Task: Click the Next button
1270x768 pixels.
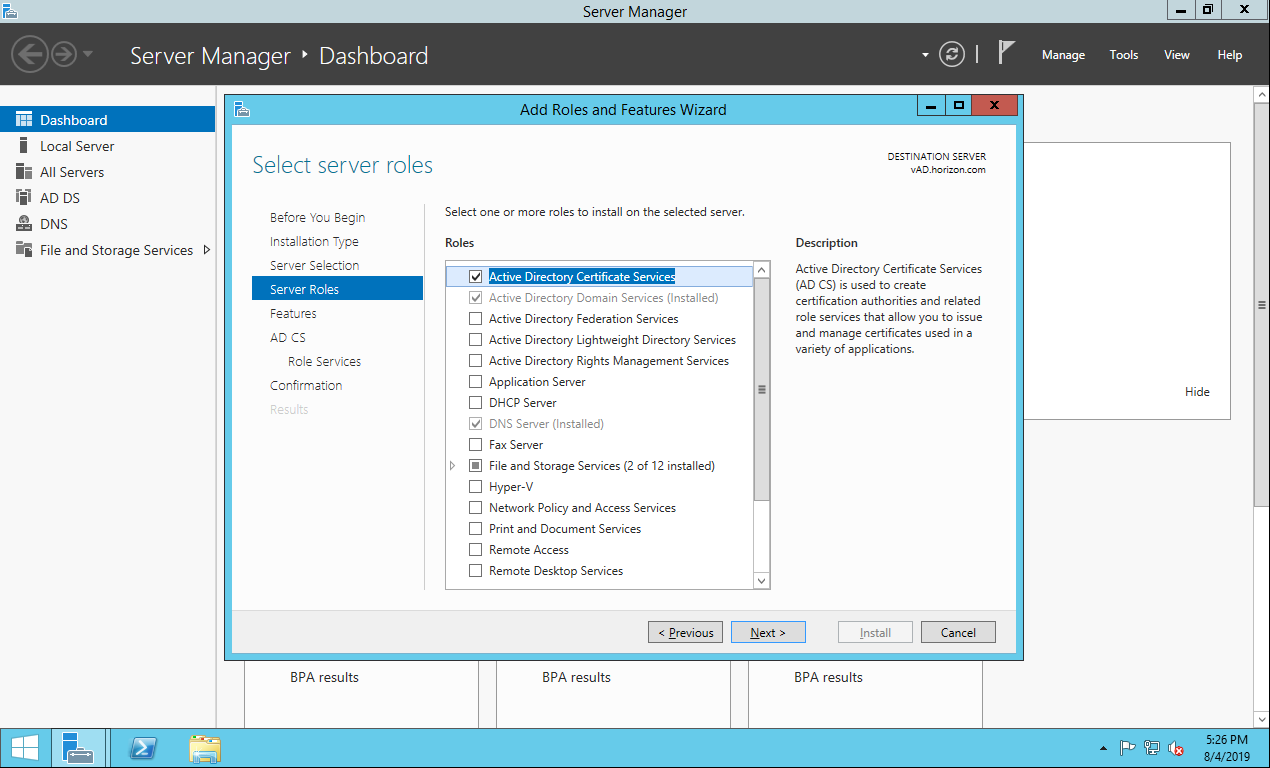Action: click(x=768, y=632)
